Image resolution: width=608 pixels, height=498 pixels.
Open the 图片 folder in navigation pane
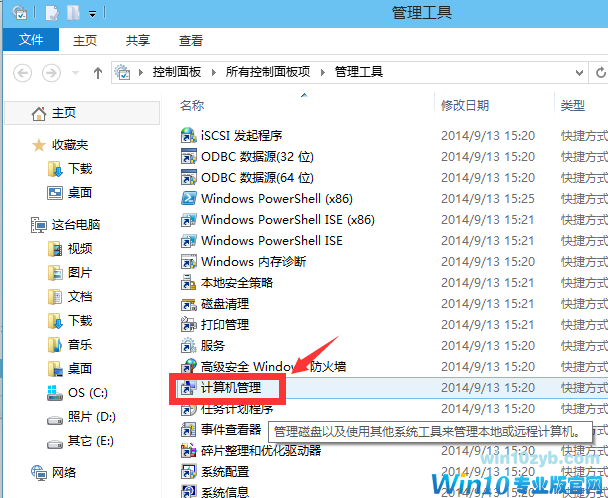[80, 273]
